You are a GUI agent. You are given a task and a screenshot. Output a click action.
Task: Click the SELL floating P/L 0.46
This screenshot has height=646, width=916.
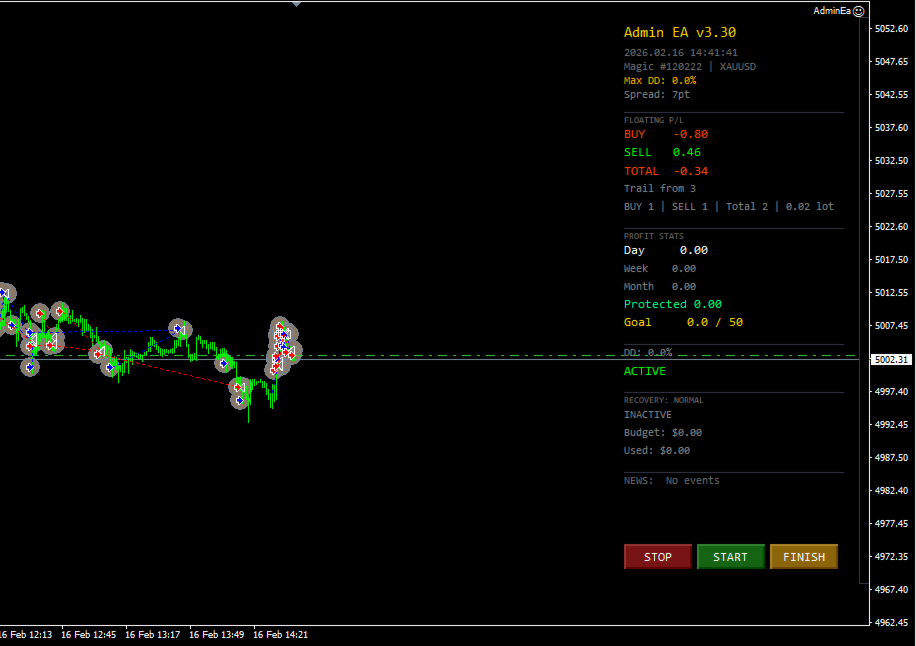coord(662,152)
